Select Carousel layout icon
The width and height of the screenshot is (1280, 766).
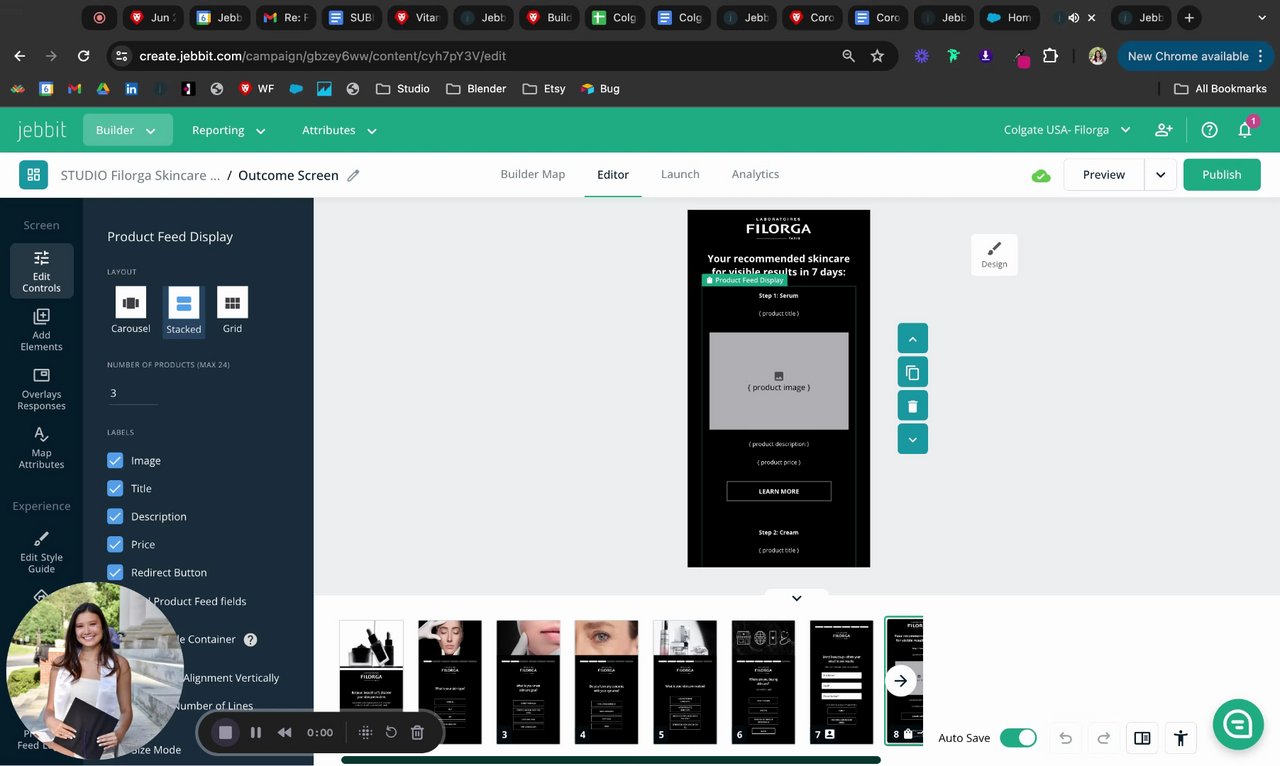(131, 302)
